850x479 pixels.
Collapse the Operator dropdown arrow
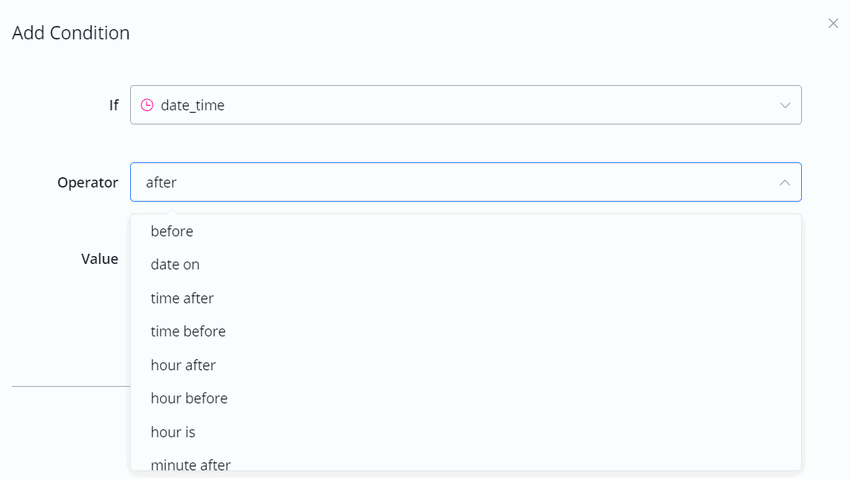(785, 183)
